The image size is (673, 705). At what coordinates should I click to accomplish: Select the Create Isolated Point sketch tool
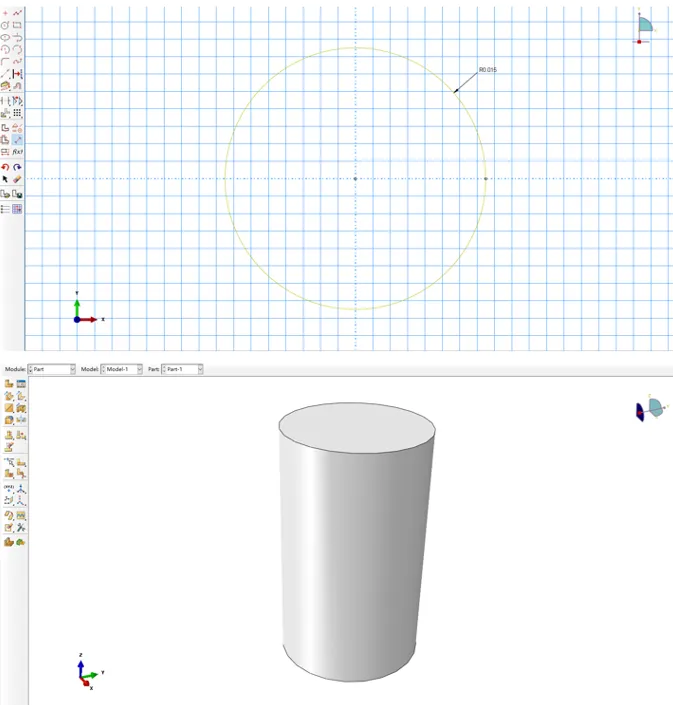click(5, 13)
